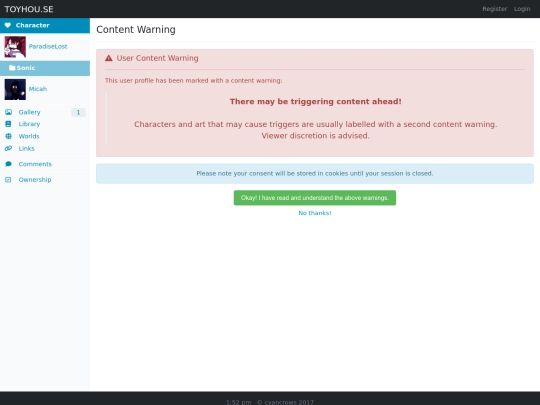Viewport: 540px width, 405px height.
Task: Open the ParadiseLost user link
Action: (x=48, y=46)
